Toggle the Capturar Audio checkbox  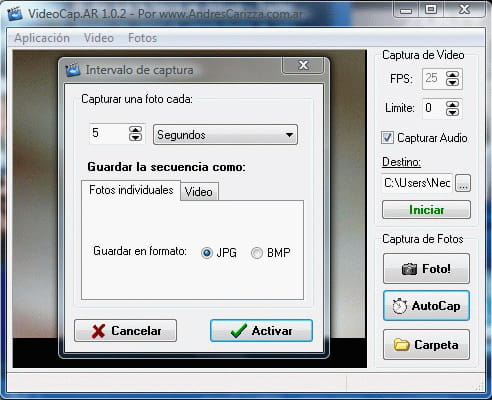click(387, 138)
